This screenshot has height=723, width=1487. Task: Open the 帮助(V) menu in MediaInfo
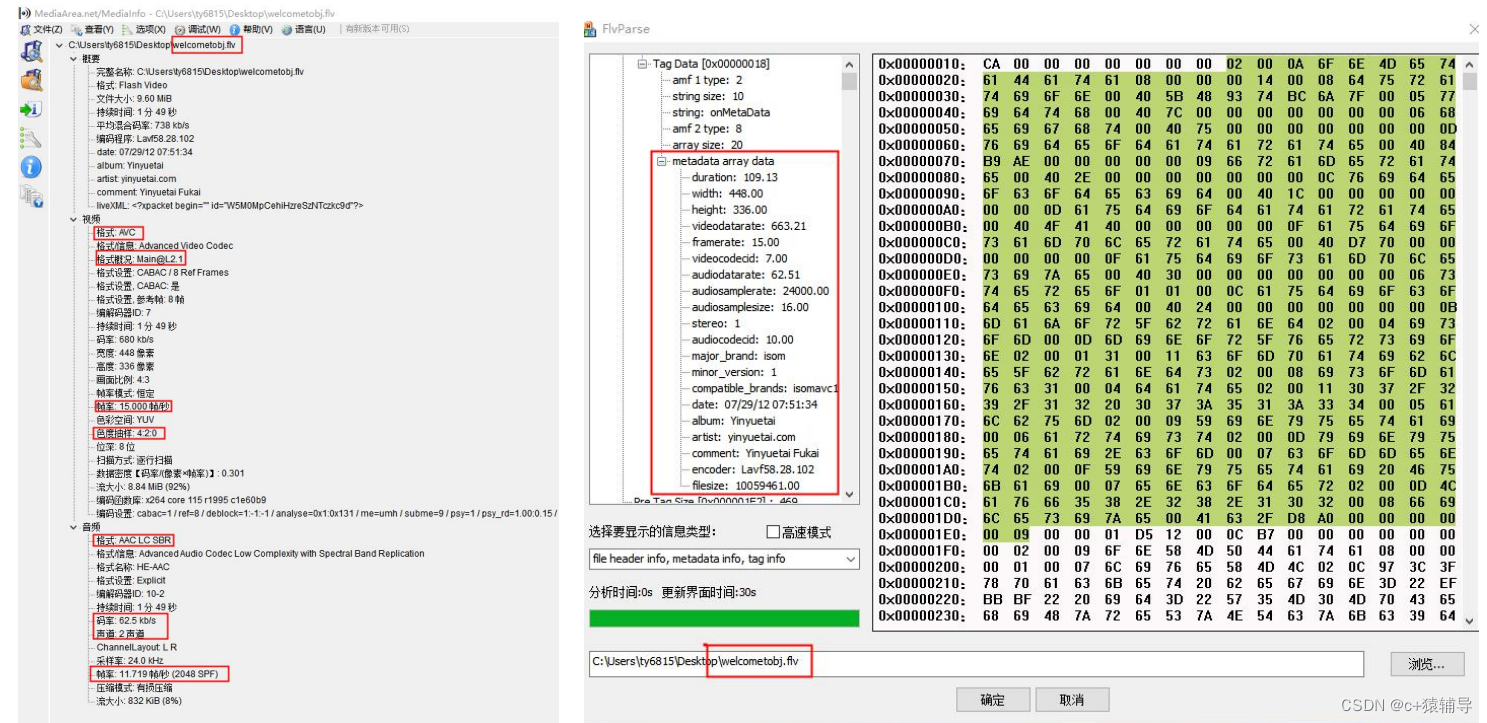pos(251,29)
